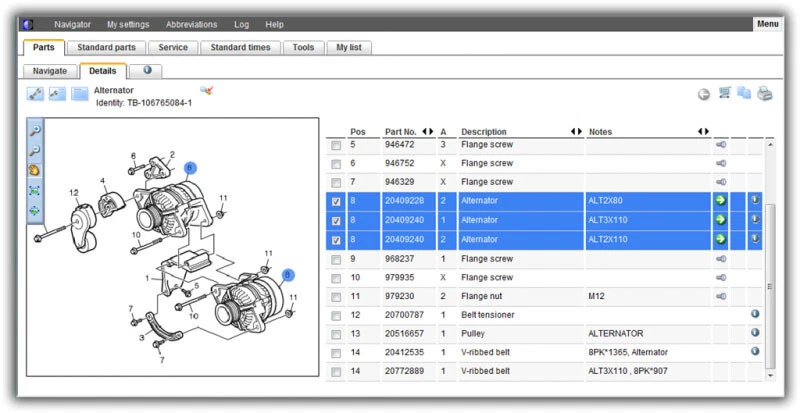Screen dimensions: 800x413
Task: Click the green arrow in the ALT2X80 row
Action: coord(720,201)
